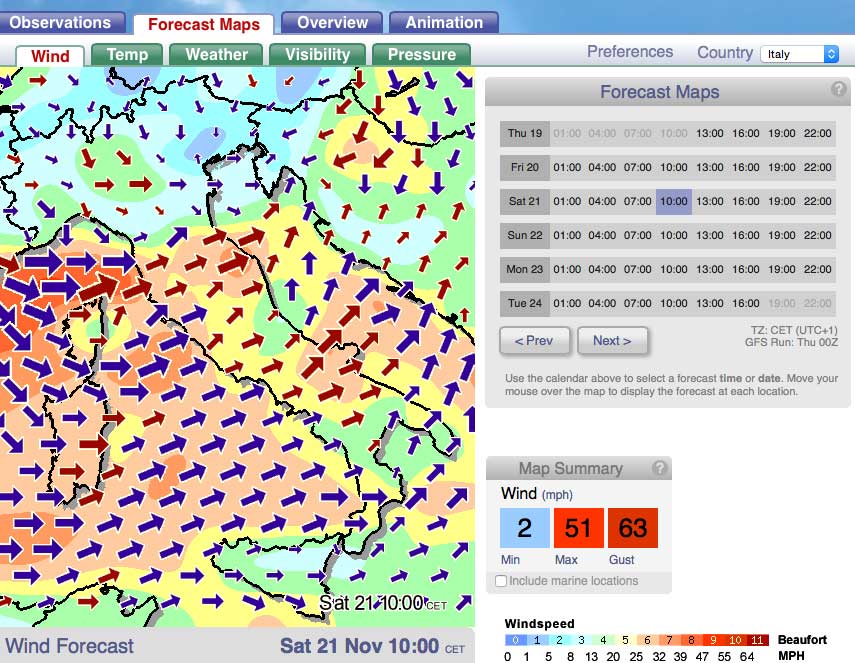The image size is (855, 663).
Task: Choose Tue 24 01:00 forecast time
Action: pyautogui.click(x=566, y=303)
